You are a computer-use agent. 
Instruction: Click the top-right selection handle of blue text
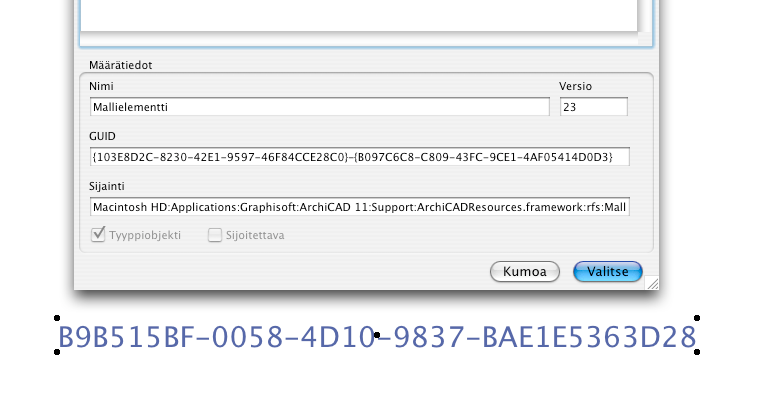pyautogui.click(x=697, y=318)
